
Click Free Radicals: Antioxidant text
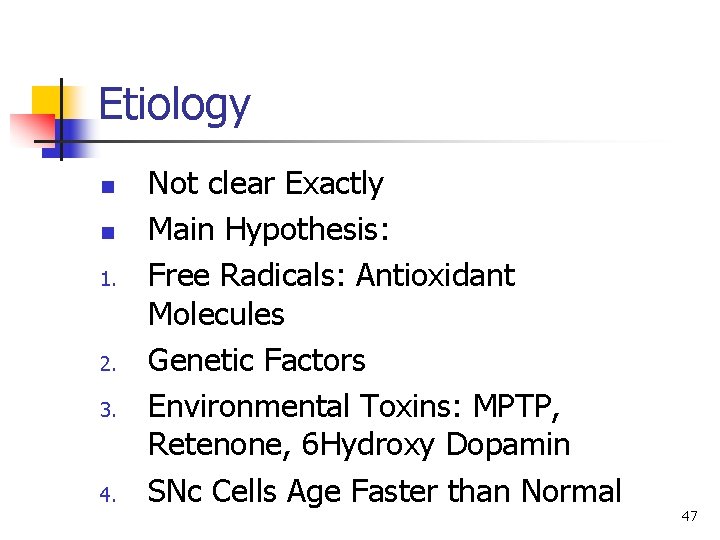point(332,275)
